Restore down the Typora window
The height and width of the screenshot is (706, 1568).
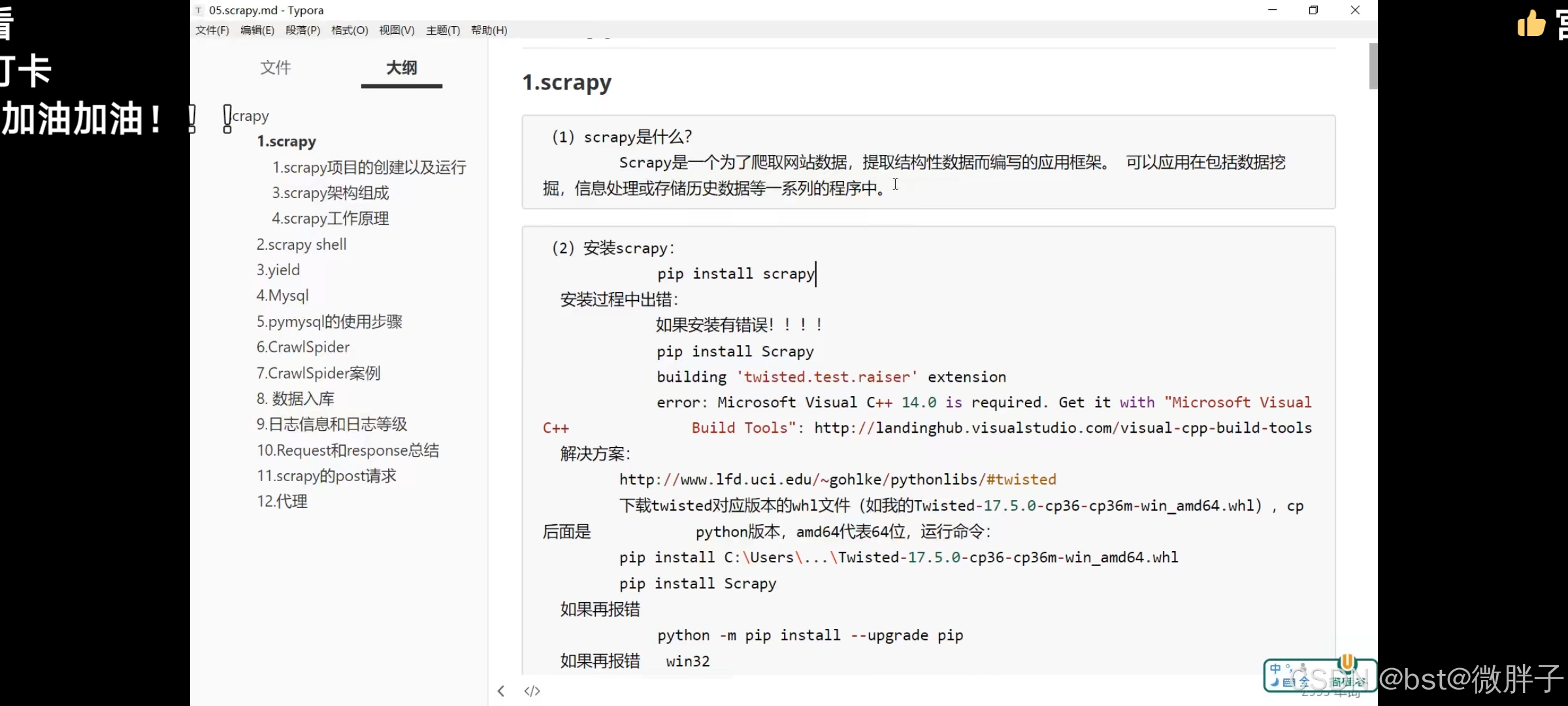[1313, 10]
